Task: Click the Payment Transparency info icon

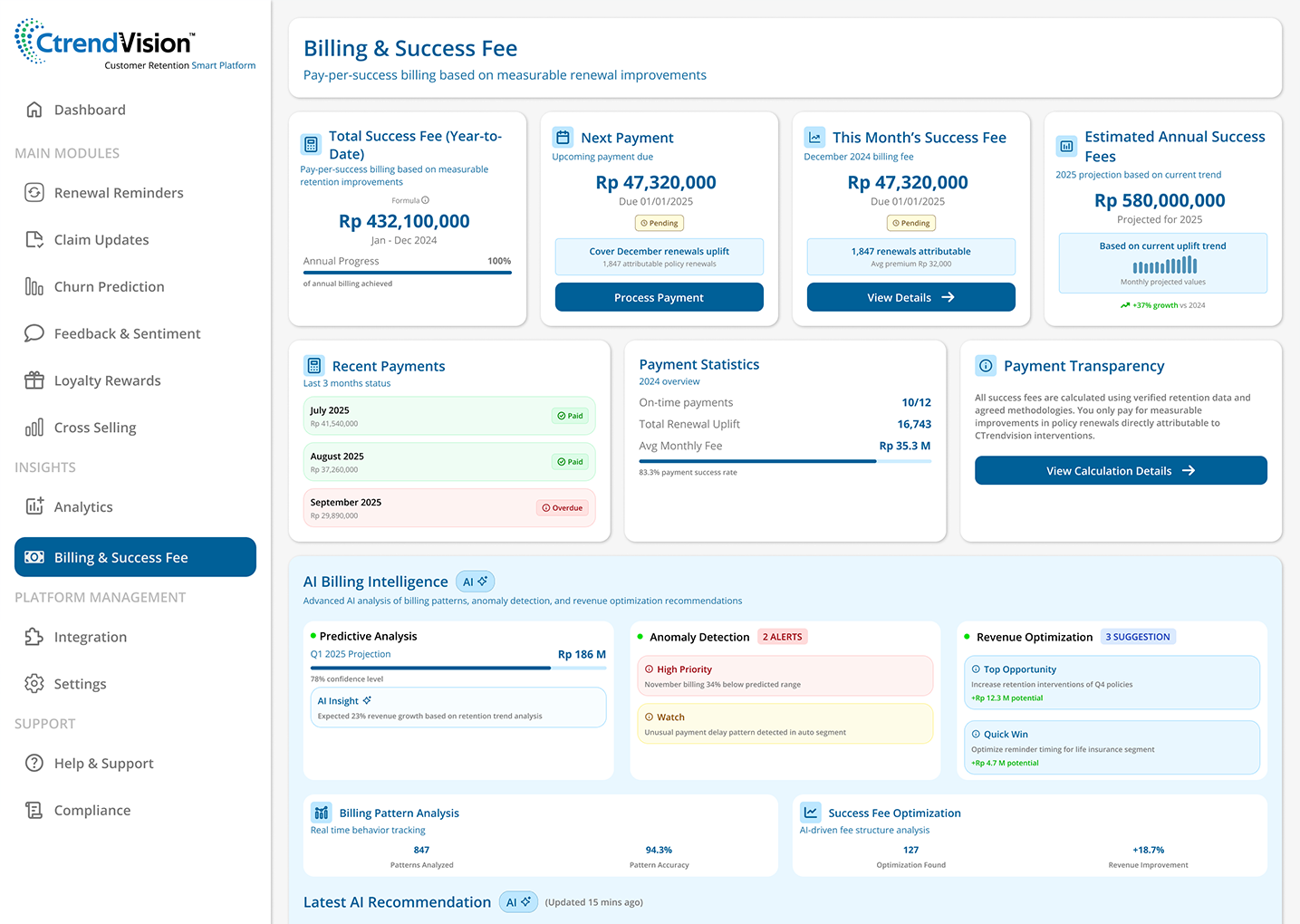Action: pos(986,366)
